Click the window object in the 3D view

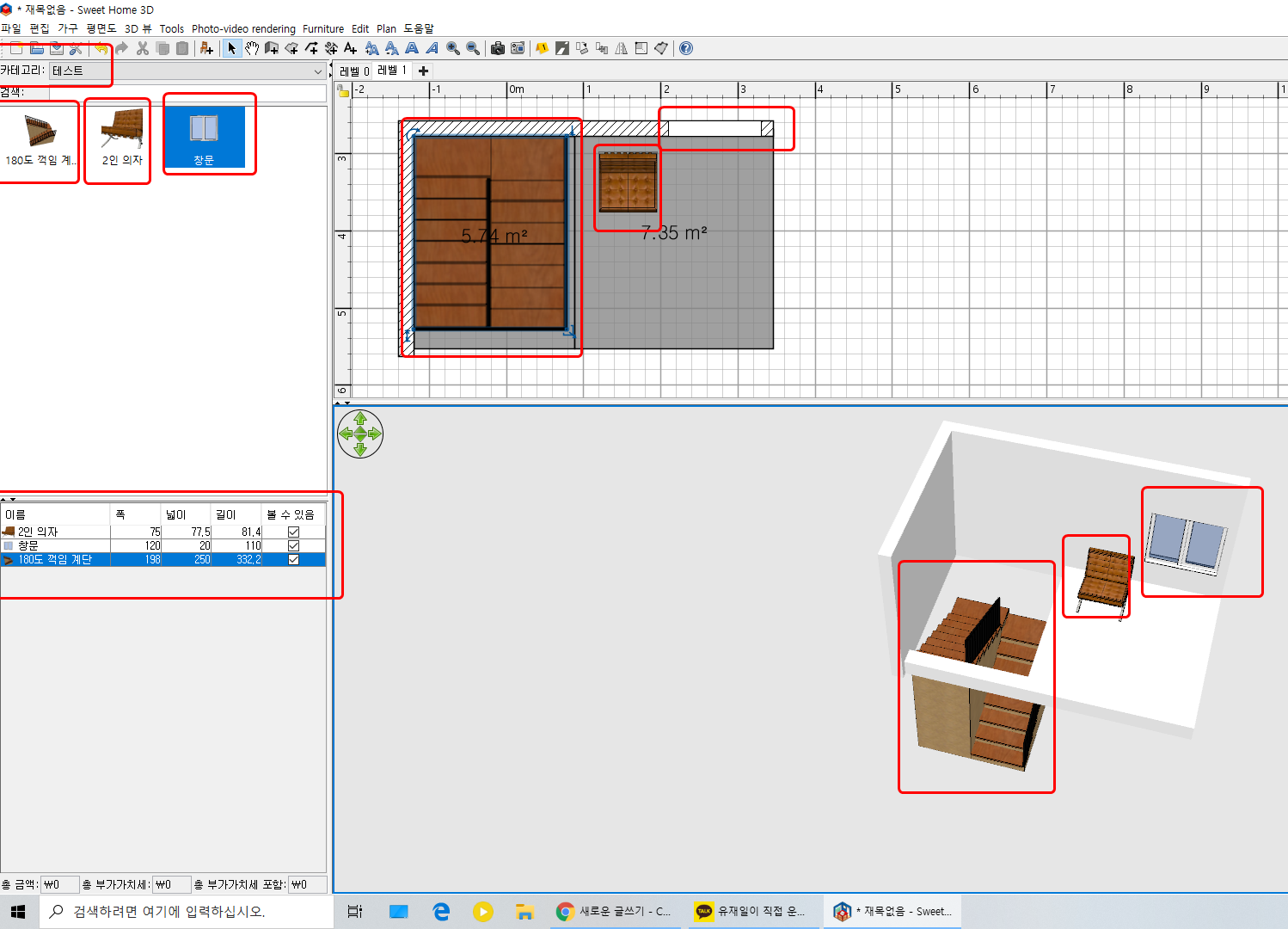click(x=1187, y=543)
